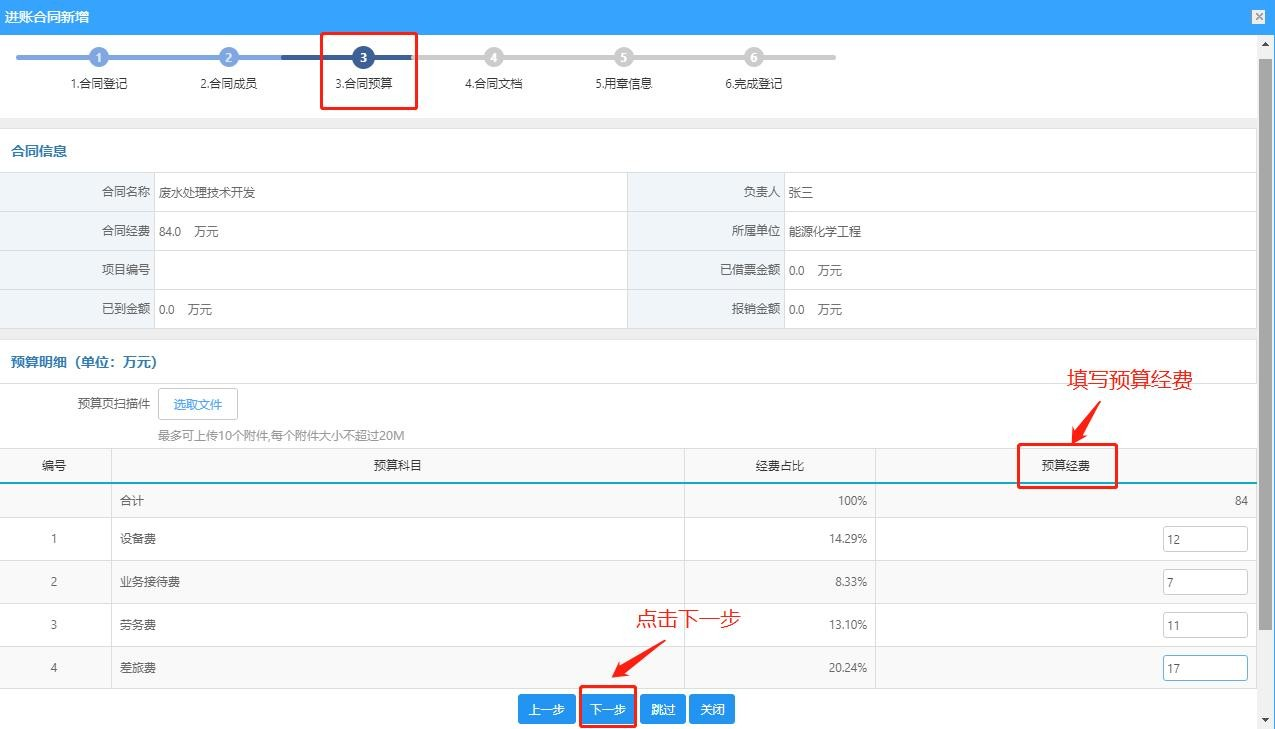Edit the 劳务费 budget amount field
The width and height of the screenshot is (1275, 729).
(1205, 625)
